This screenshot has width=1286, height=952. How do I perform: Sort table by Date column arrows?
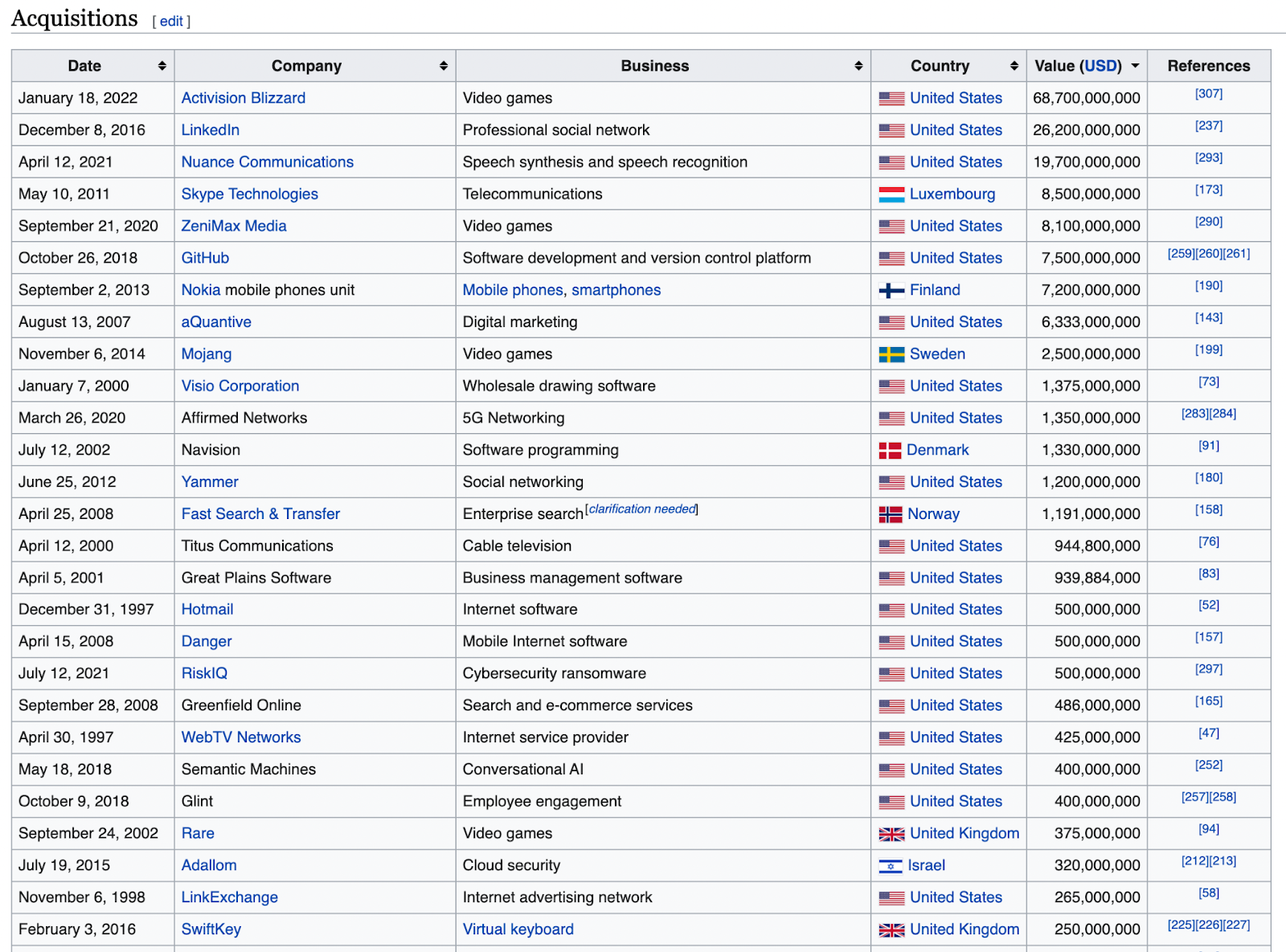point(162,66)
